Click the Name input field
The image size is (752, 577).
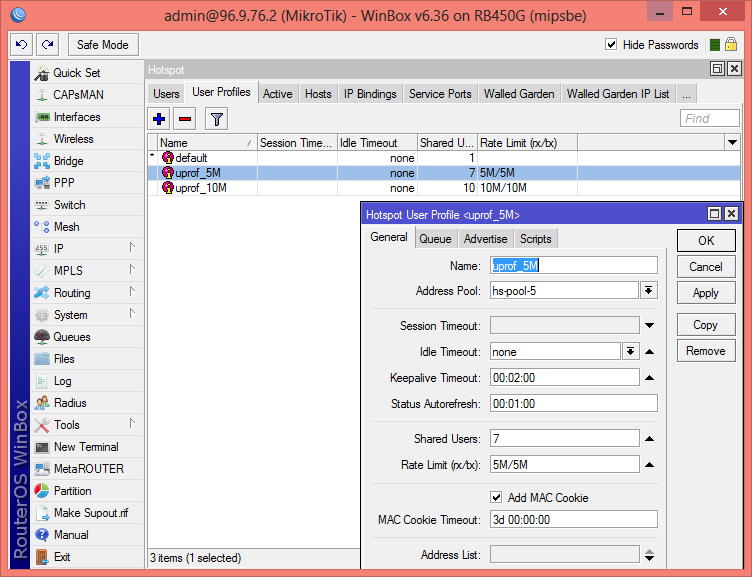(x=574, y=265)
